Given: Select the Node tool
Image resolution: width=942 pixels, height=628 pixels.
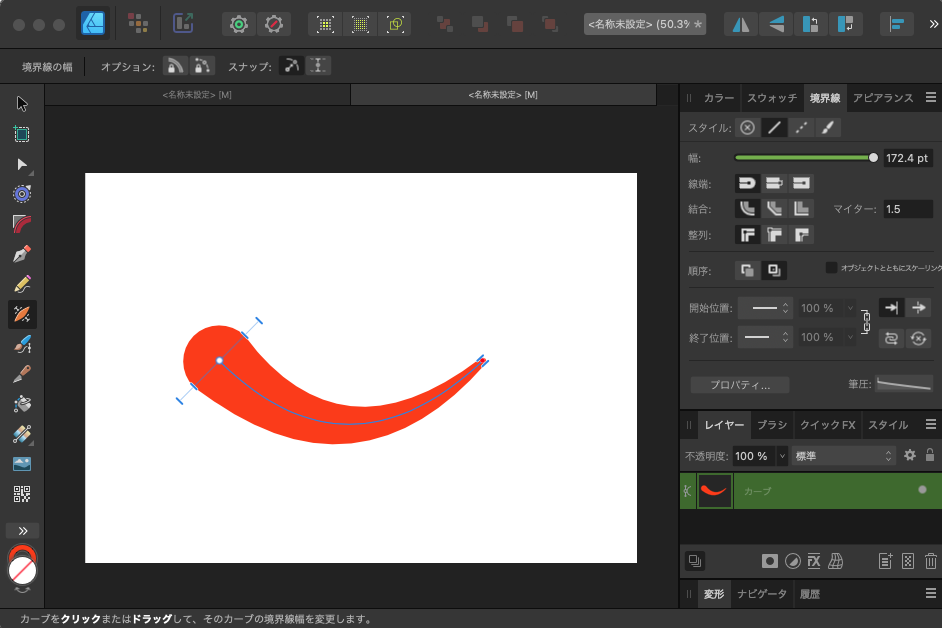Looking at the screenshot, I should pos(22,164).
